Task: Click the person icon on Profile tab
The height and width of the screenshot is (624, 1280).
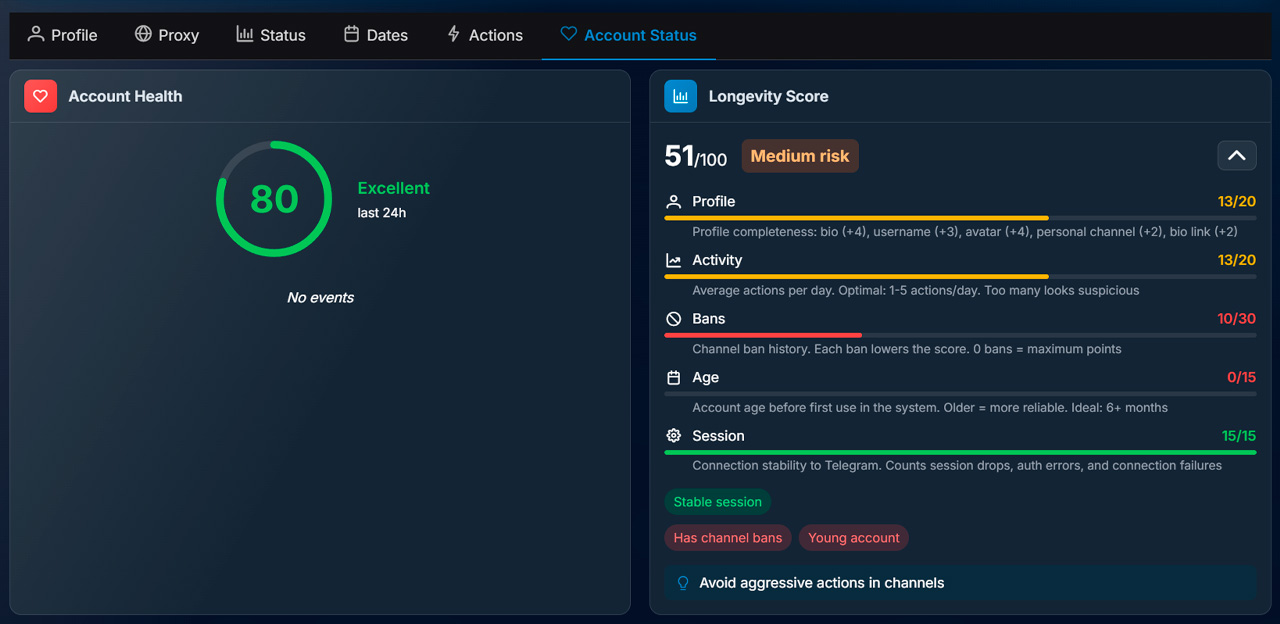Action: (x=36, y=34)
